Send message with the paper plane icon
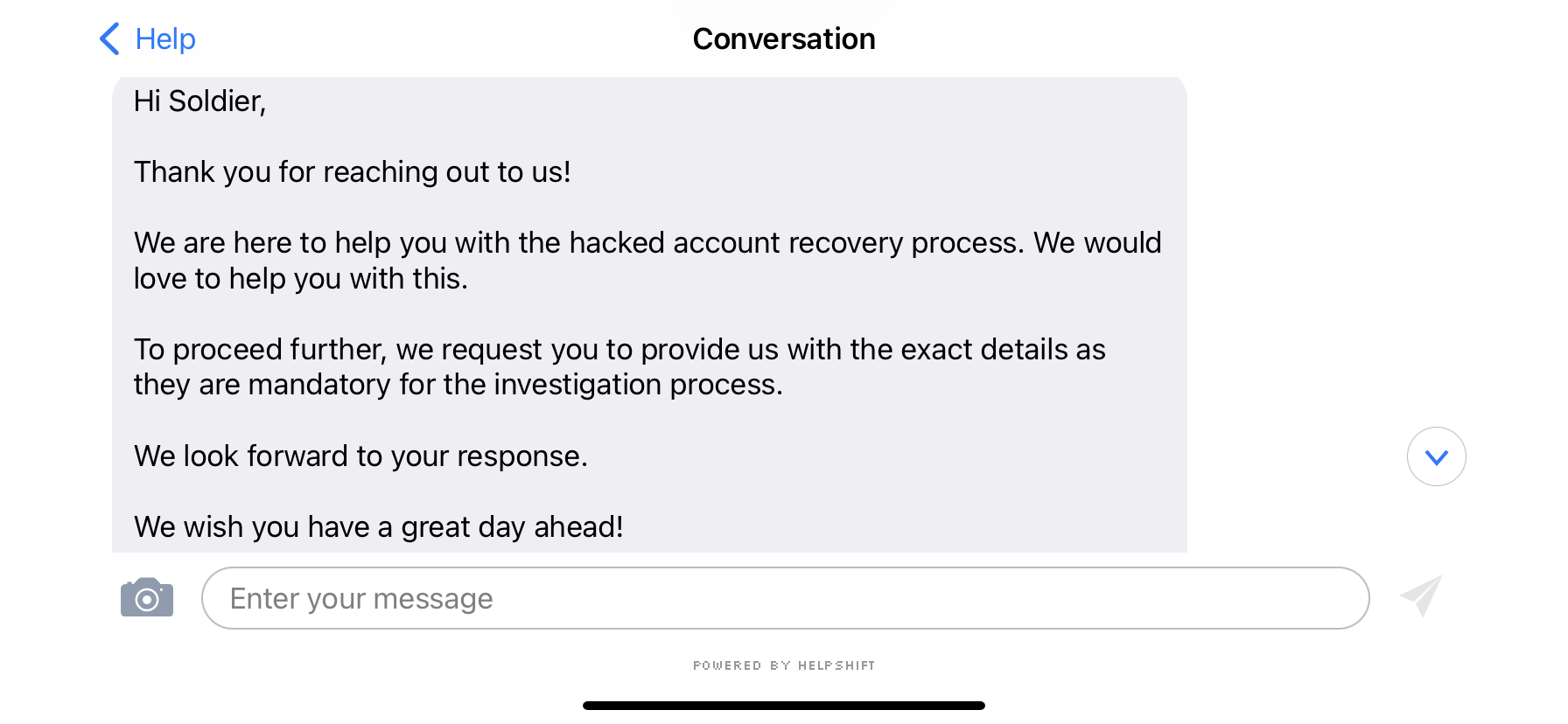The width and height of the screenshot is (1568, 724). 1421,596
